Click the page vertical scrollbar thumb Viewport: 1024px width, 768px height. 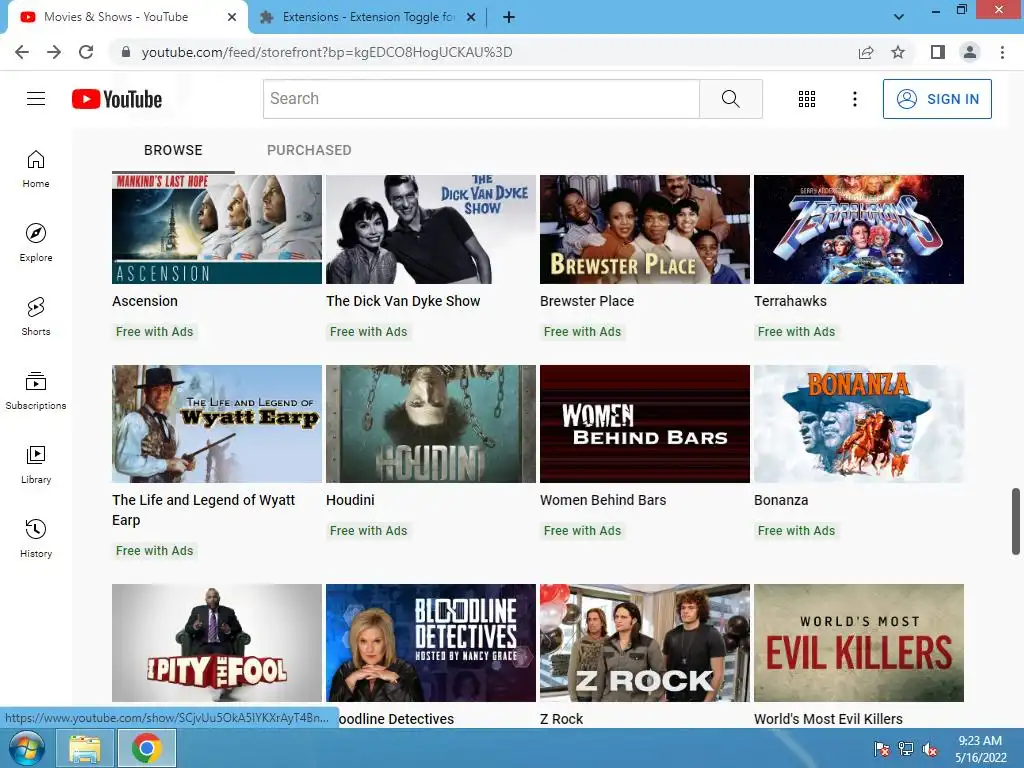(1016, 521)
